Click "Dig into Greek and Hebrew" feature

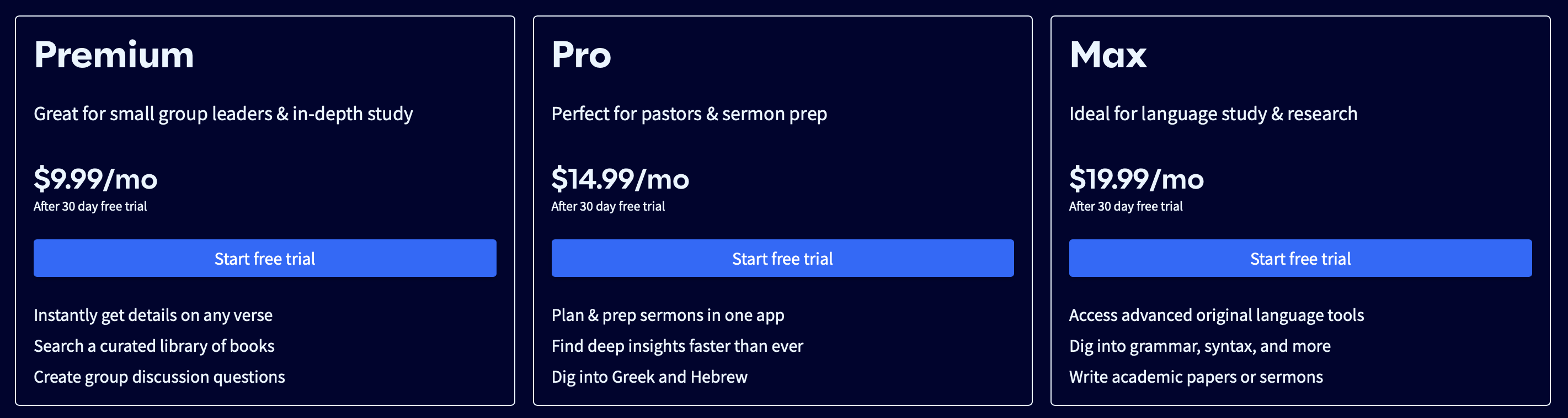(x=649, y=377)
